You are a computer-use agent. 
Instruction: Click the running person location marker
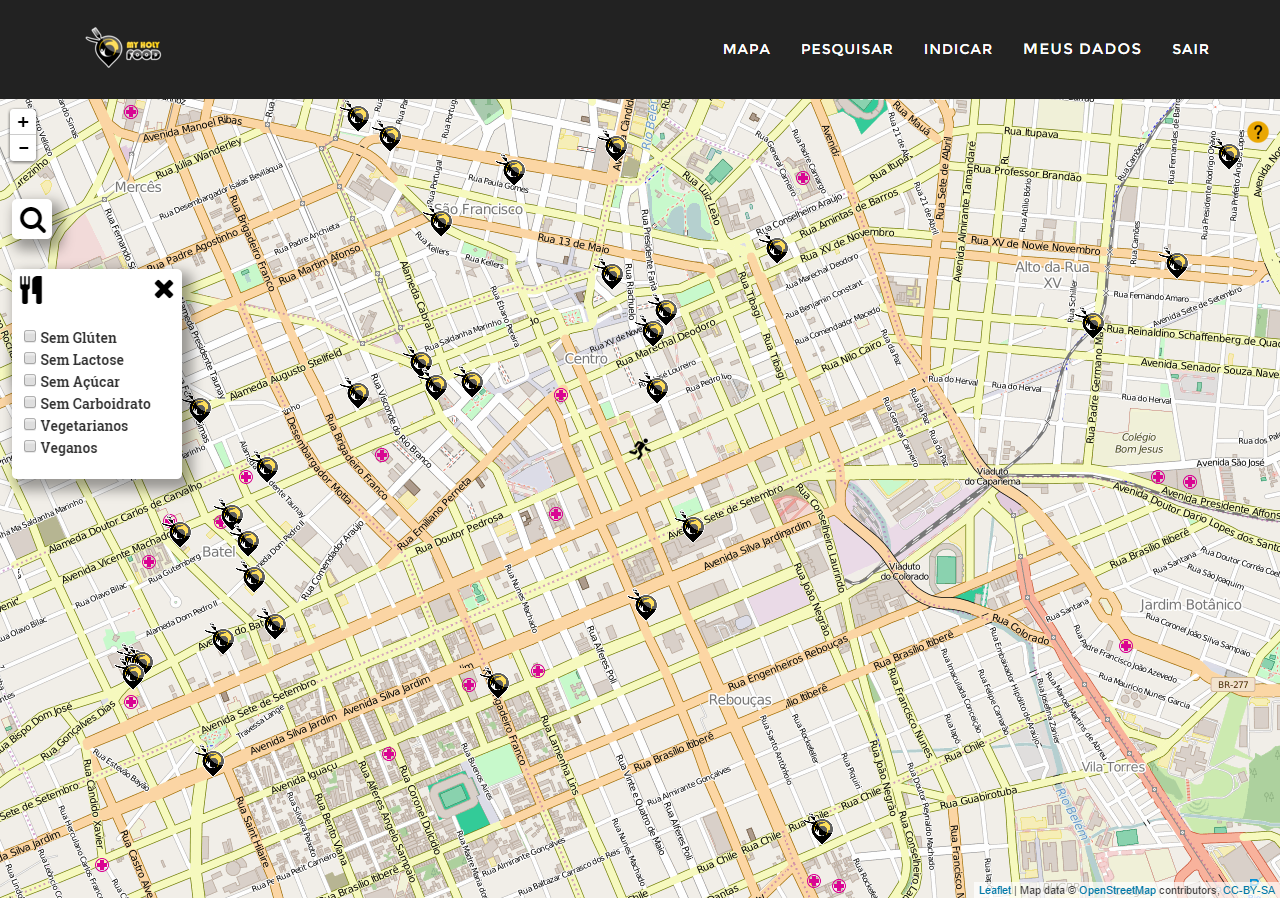coord(640,449)
